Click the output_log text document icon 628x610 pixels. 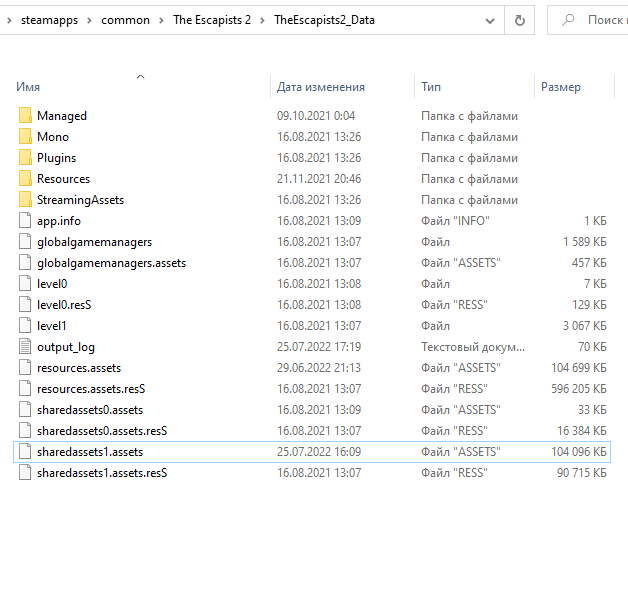pos(25,347)
